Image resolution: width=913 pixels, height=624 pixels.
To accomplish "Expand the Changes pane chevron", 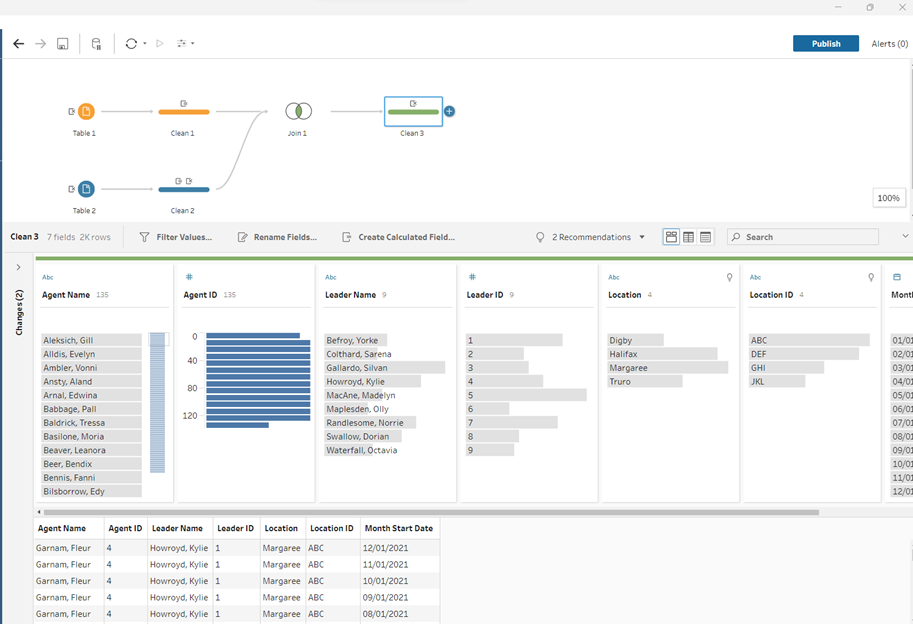I will 18,268.
